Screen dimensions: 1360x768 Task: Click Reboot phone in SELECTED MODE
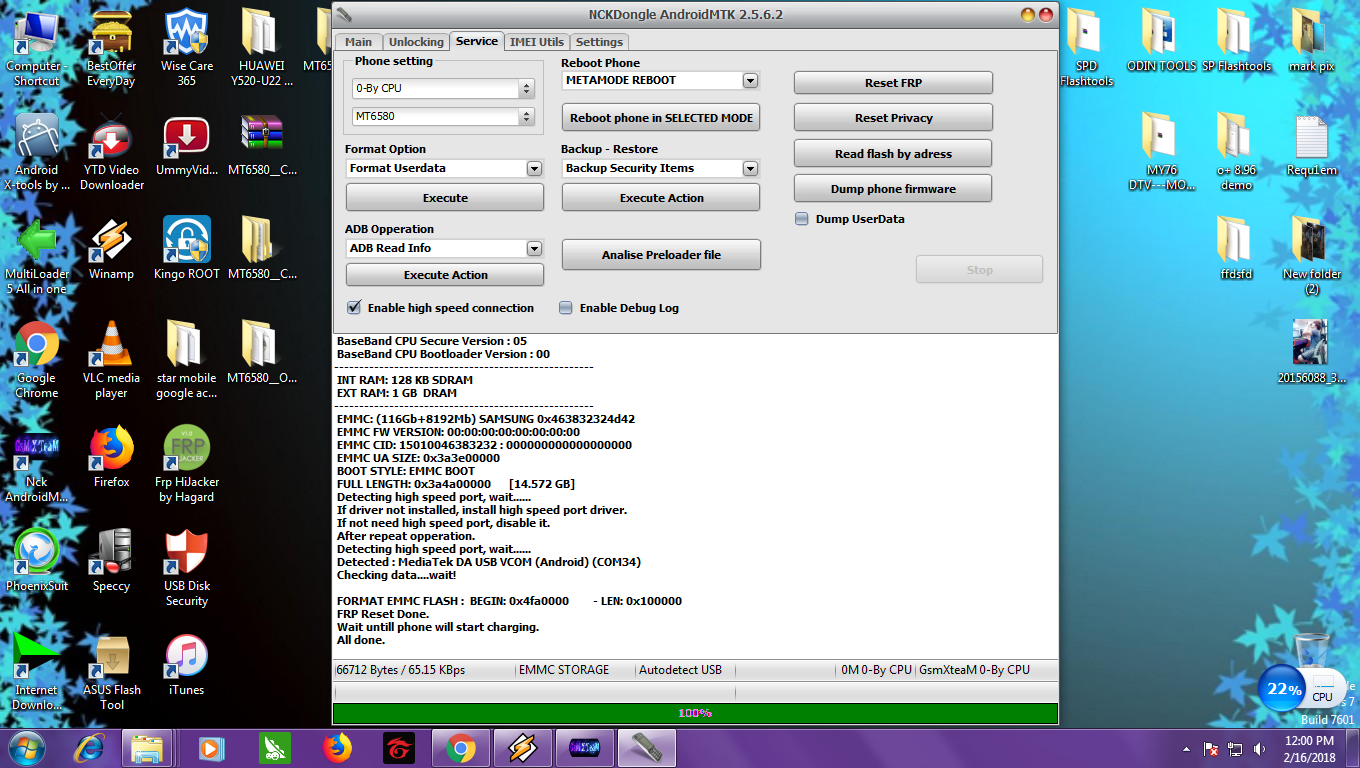point(661,117)
